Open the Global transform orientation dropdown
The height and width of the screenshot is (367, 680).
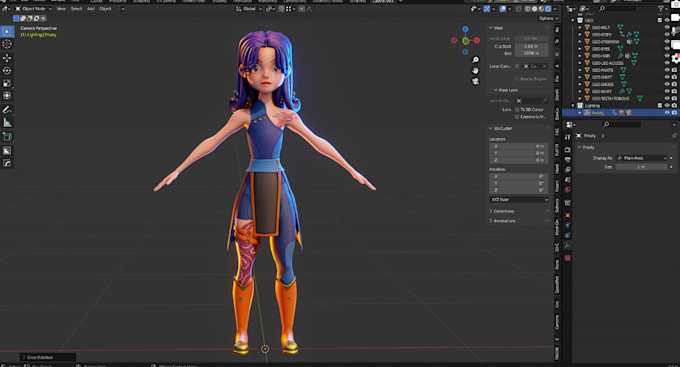pos(249,9)
